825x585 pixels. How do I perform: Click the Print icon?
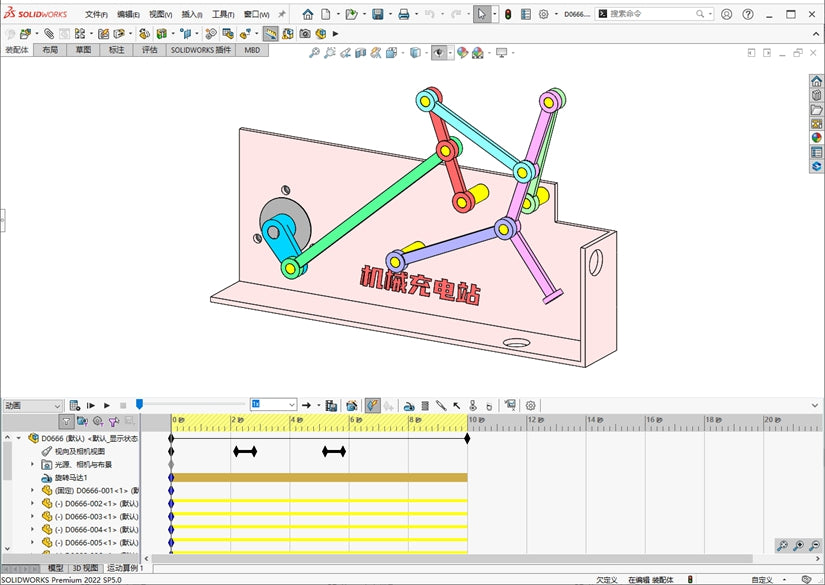click(x=404, y=14)
